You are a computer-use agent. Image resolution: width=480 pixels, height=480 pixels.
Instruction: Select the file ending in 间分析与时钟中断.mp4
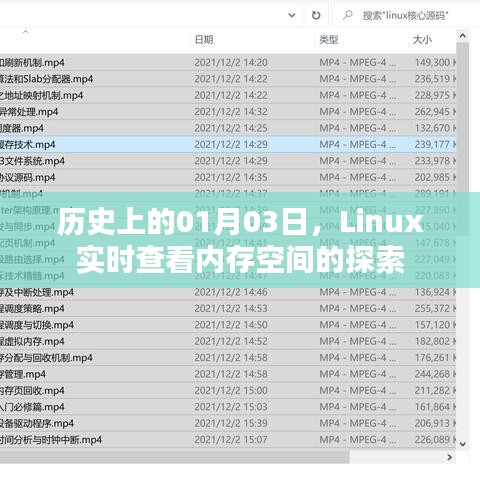tap(51, 440)
